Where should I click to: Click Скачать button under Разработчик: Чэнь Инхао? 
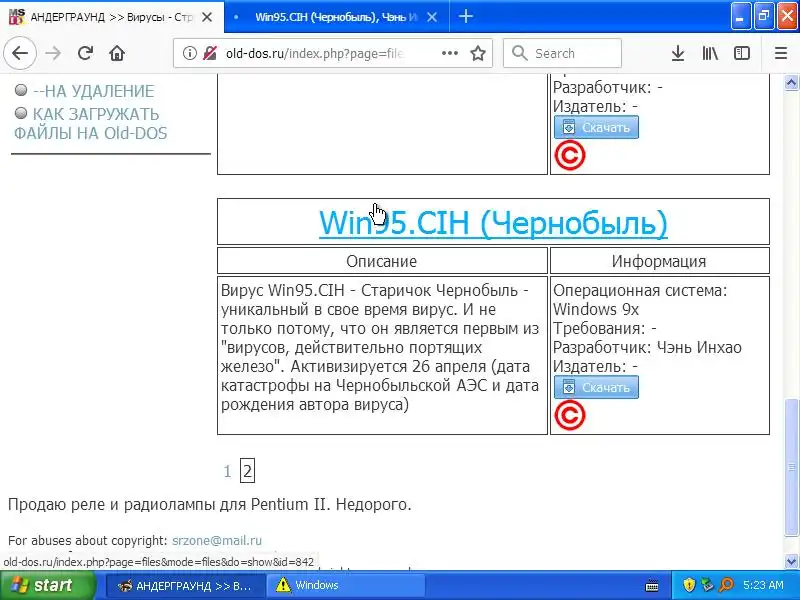coord(596,387)
